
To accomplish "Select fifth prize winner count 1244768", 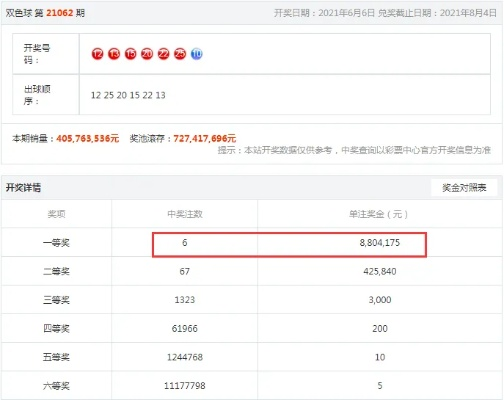I will 185,357.
